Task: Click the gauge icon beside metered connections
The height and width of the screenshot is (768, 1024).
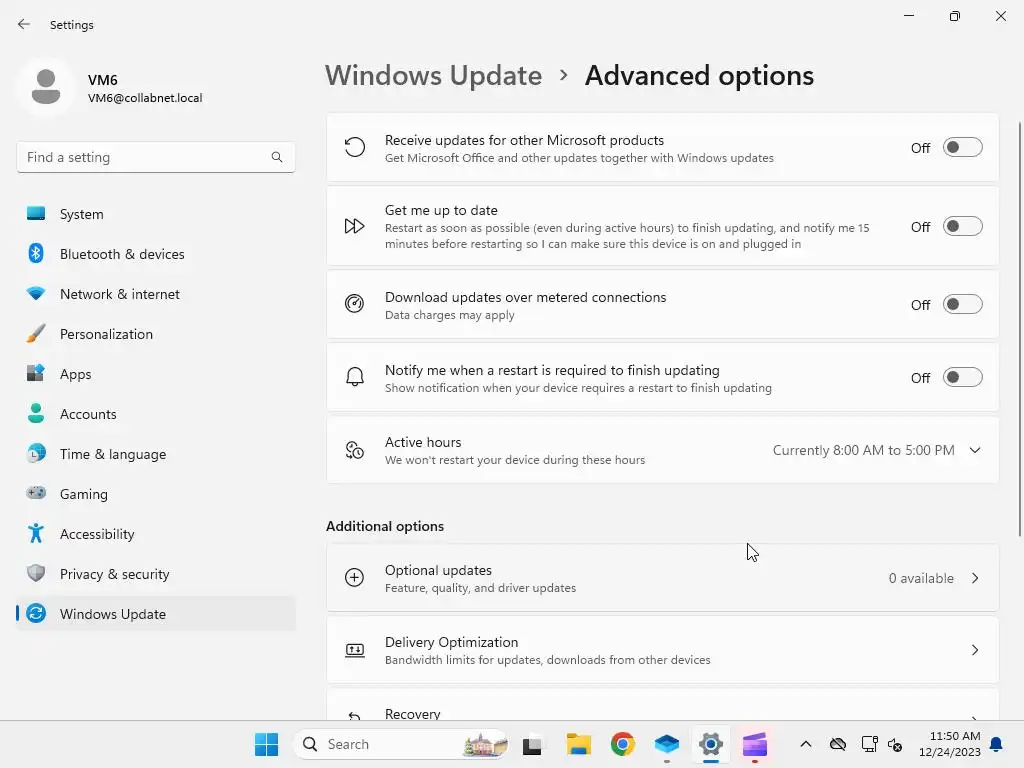Action: pyautogui.click(x=355, y=304)
